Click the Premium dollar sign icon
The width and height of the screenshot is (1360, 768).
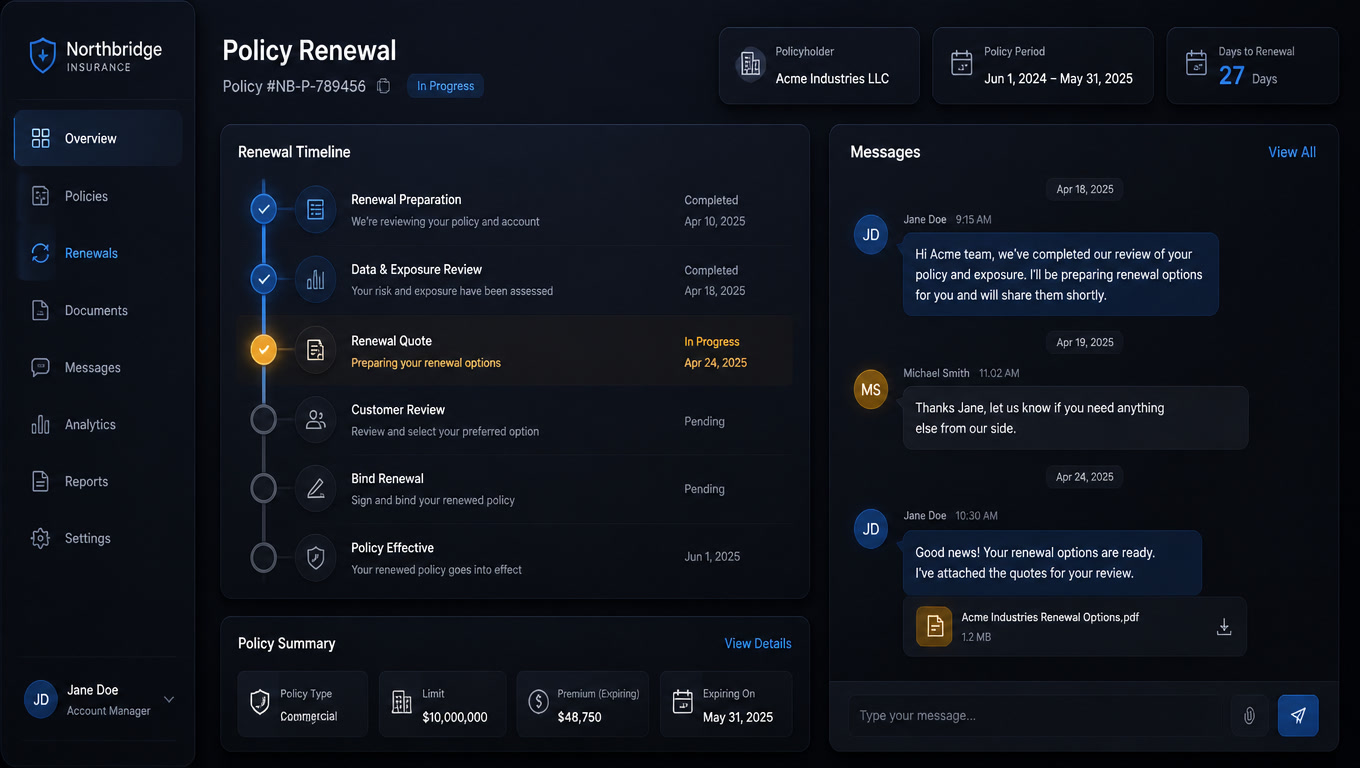point(538,702)
